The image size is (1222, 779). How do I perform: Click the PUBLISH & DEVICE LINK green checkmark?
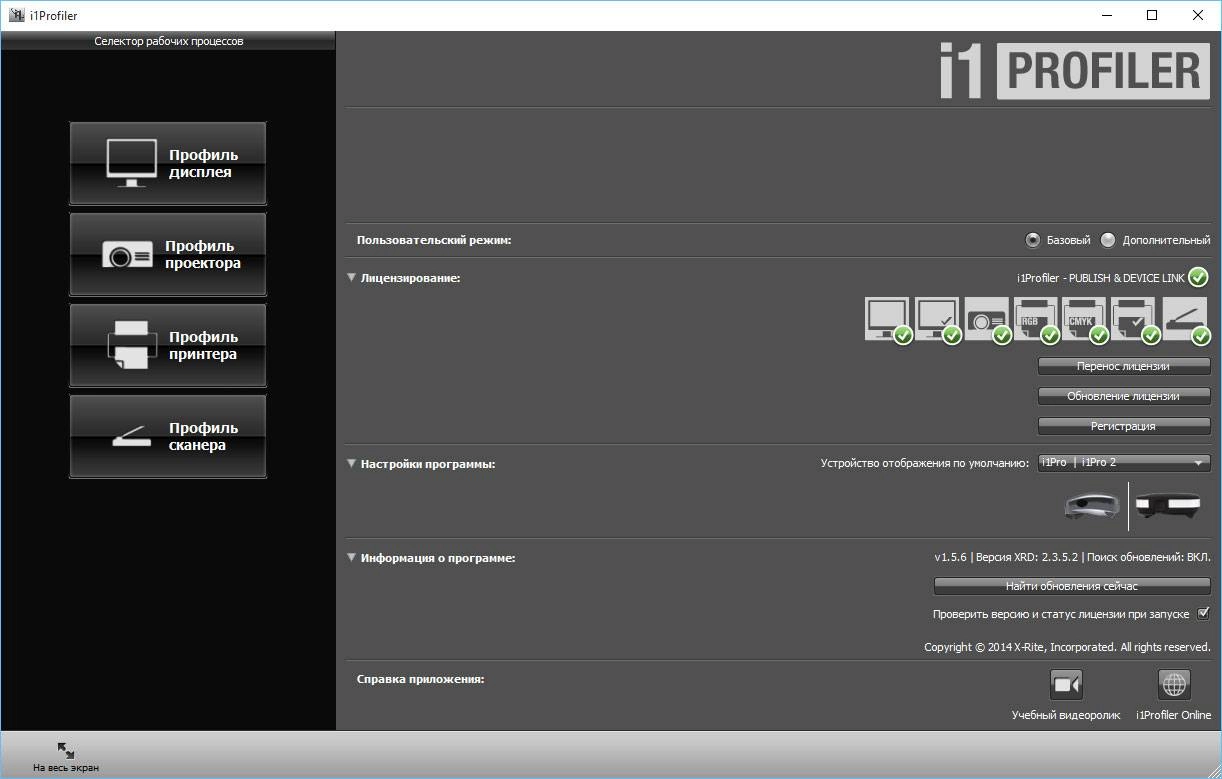(x=1199, y=277)
